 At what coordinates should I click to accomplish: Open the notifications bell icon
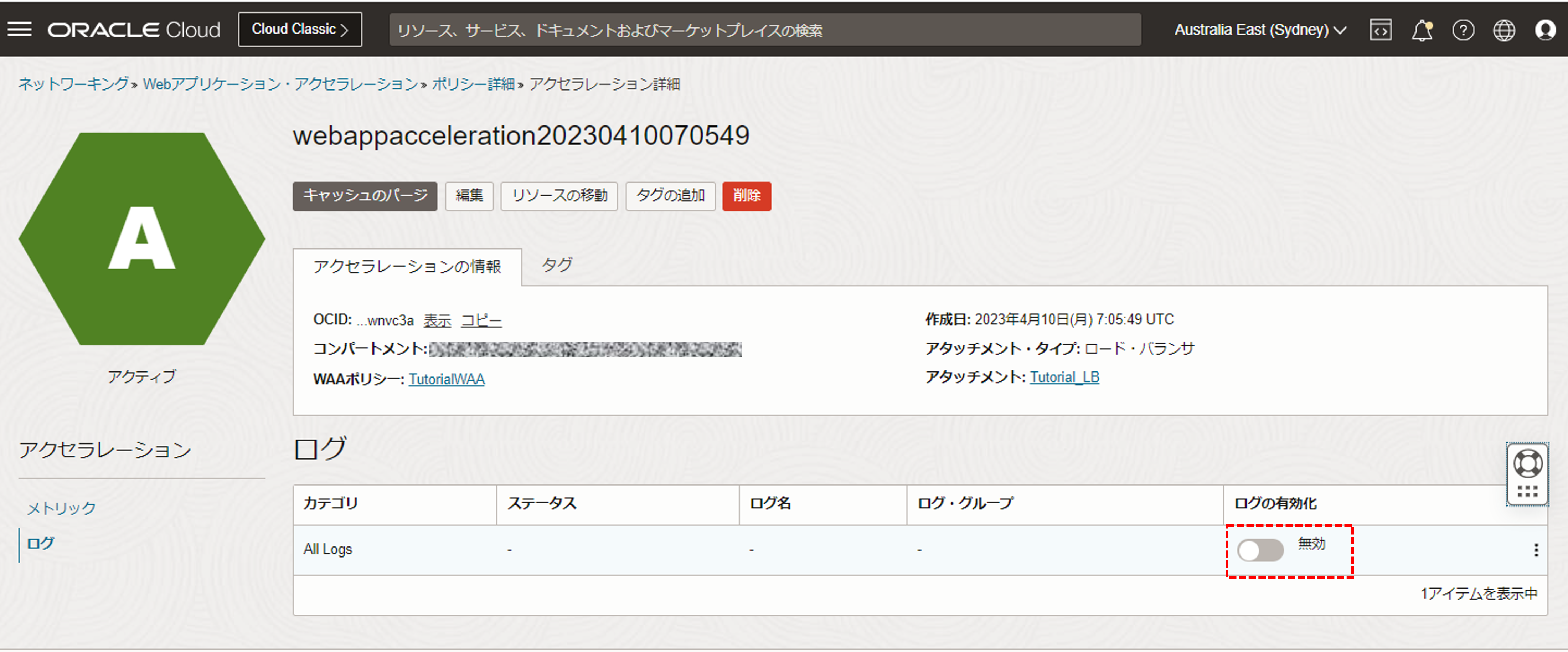tap(1421, 30)
